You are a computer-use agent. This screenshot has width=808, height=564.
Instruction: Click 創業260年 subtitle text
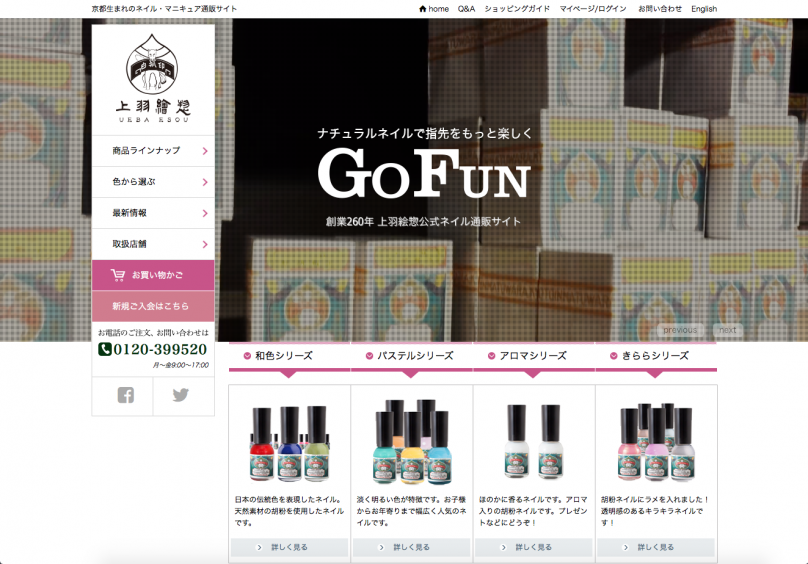(423, 222)
